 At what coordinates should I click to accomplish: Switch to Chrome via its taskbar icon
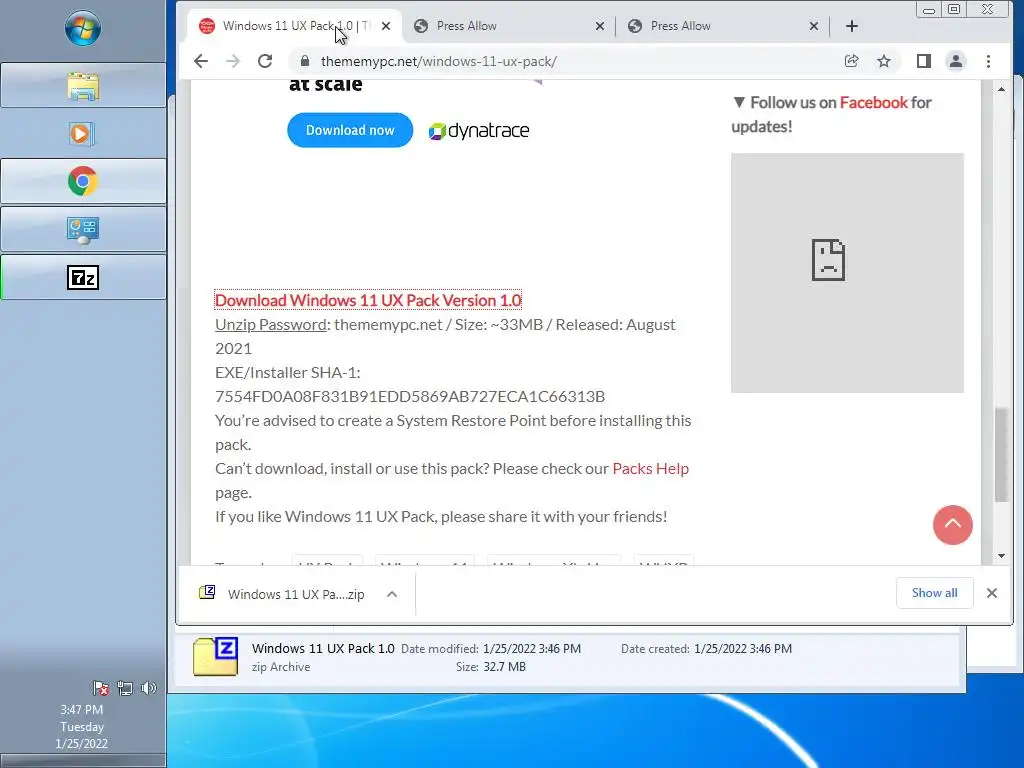pos(83,182)
